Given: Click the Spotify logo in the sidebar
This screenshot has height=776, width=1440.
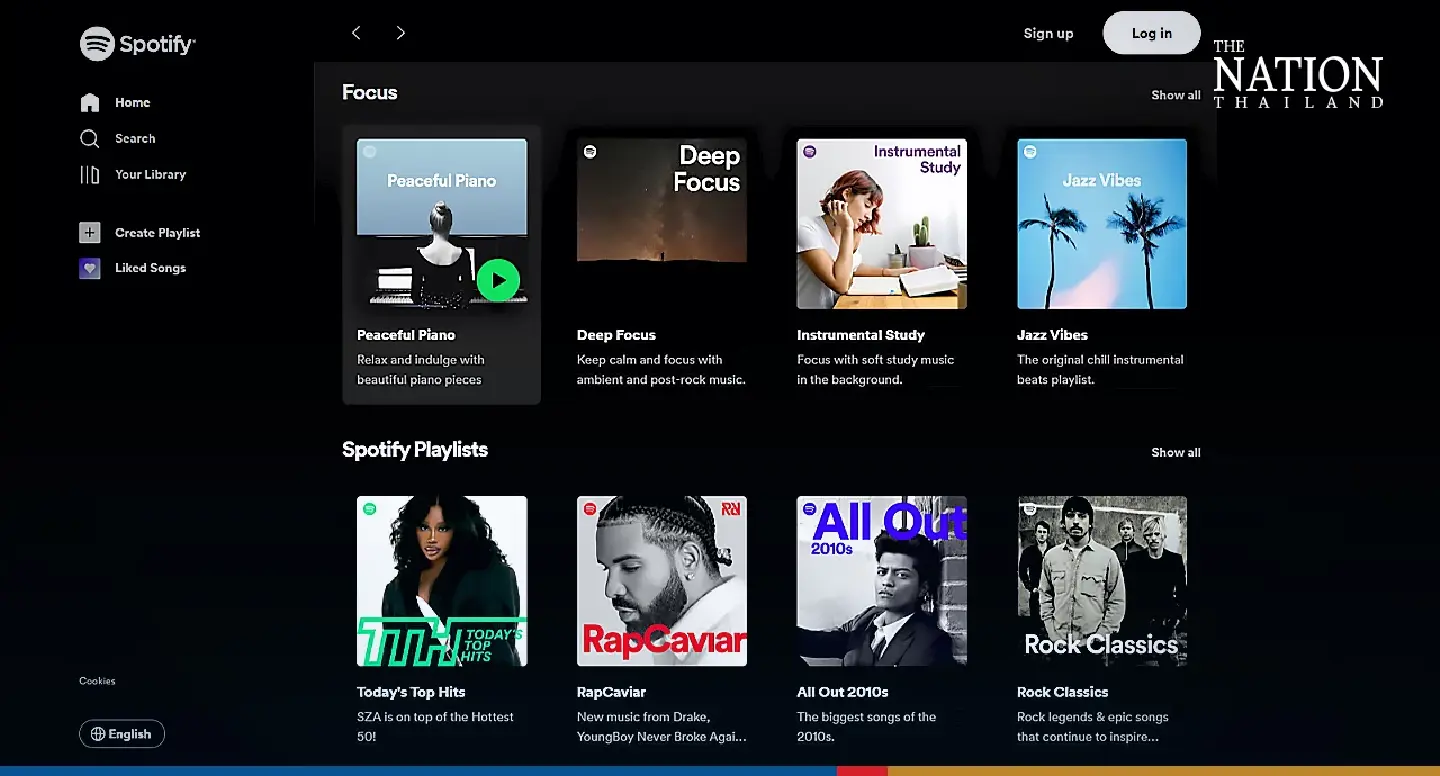Looking at the screenshot, I should [138, 44].
